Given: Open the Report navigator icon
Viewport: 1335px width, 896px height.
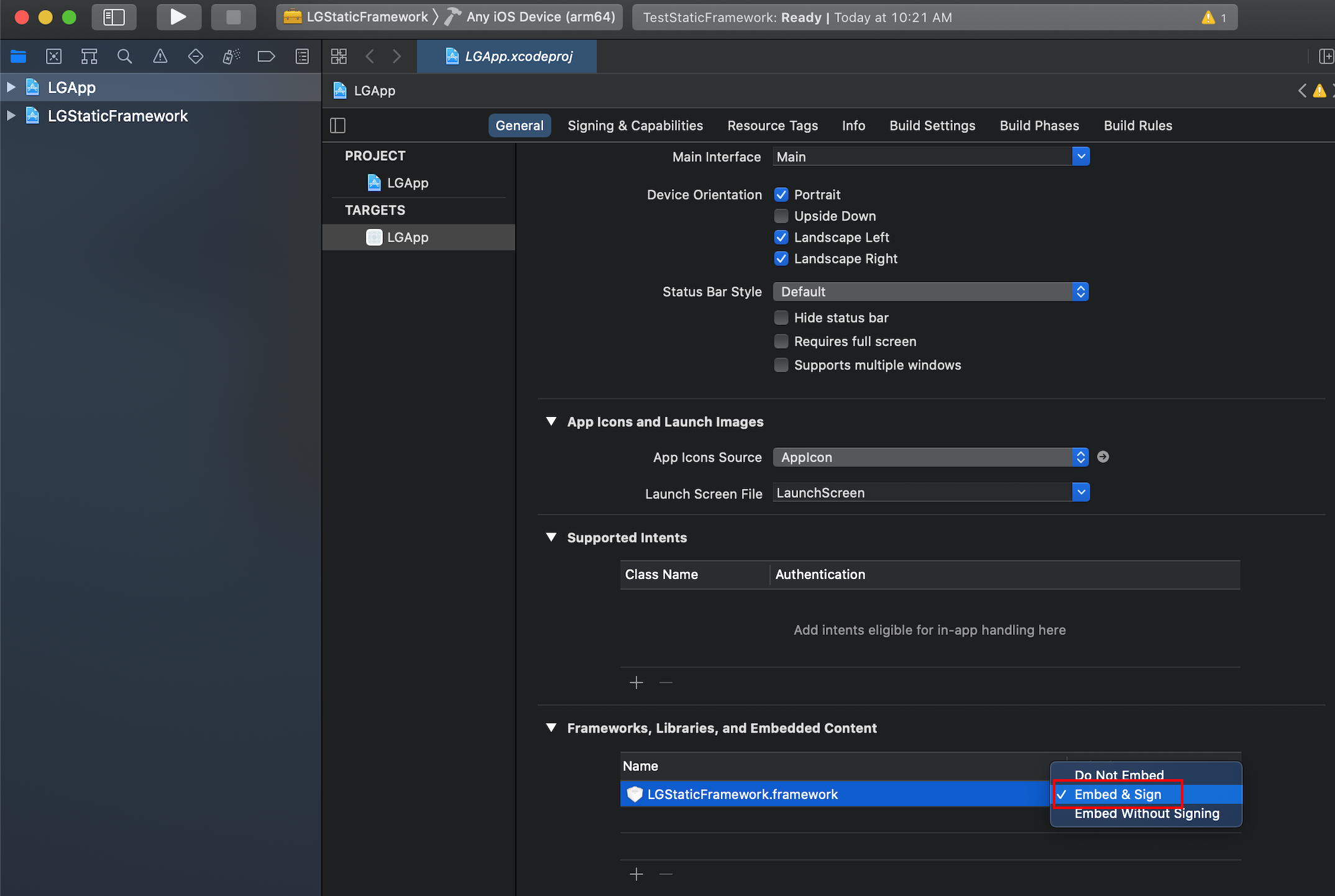Looking at the screenshot, I should click(x=302, y=57).
